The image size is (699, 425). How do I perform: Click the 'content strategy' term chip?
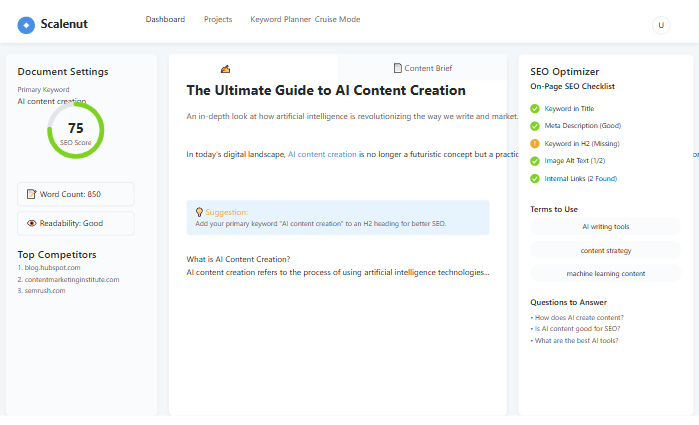tap(605, 250)
